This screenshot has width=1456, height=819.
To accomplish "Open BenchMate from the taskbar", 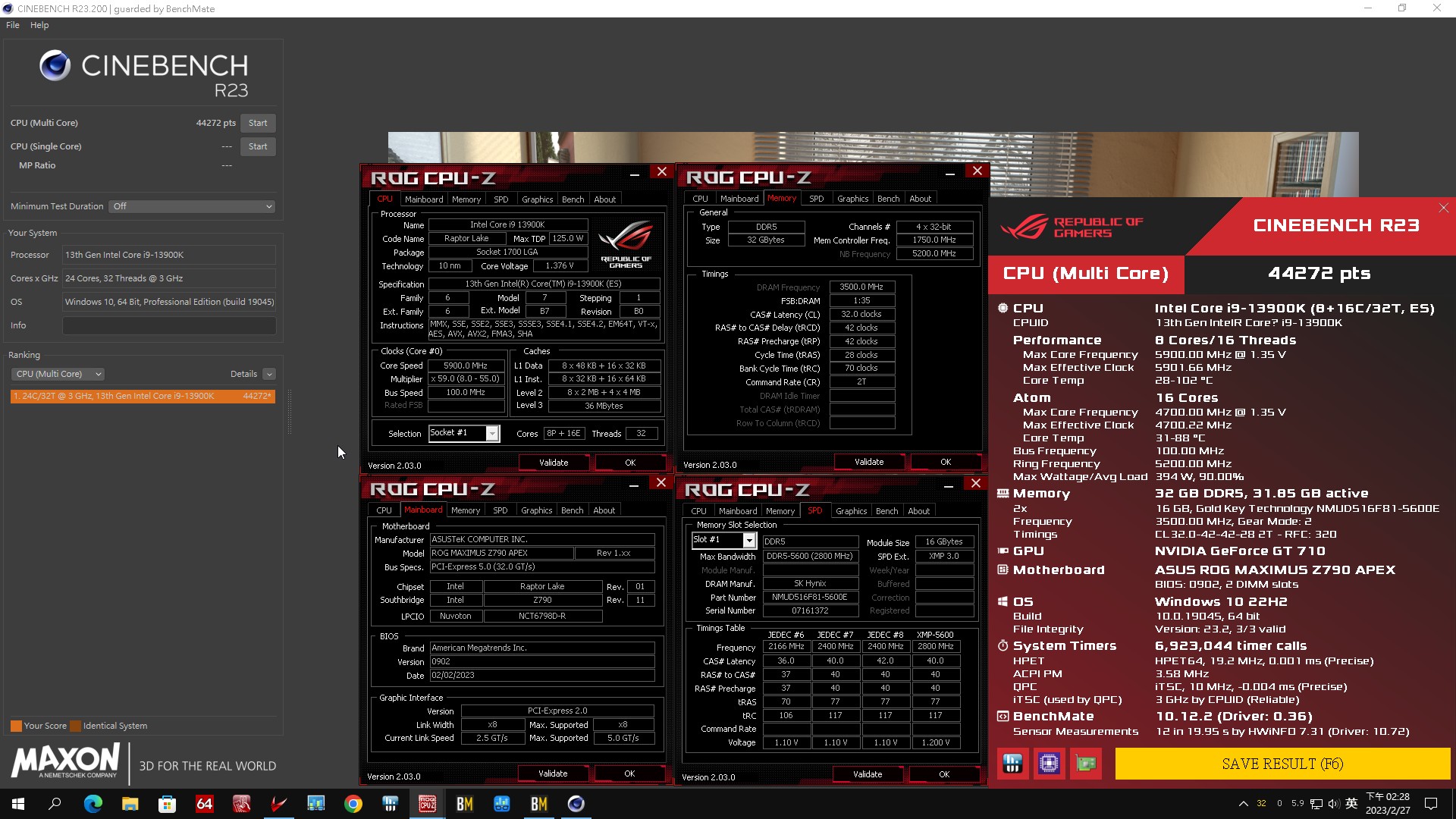I will (463, 804).
